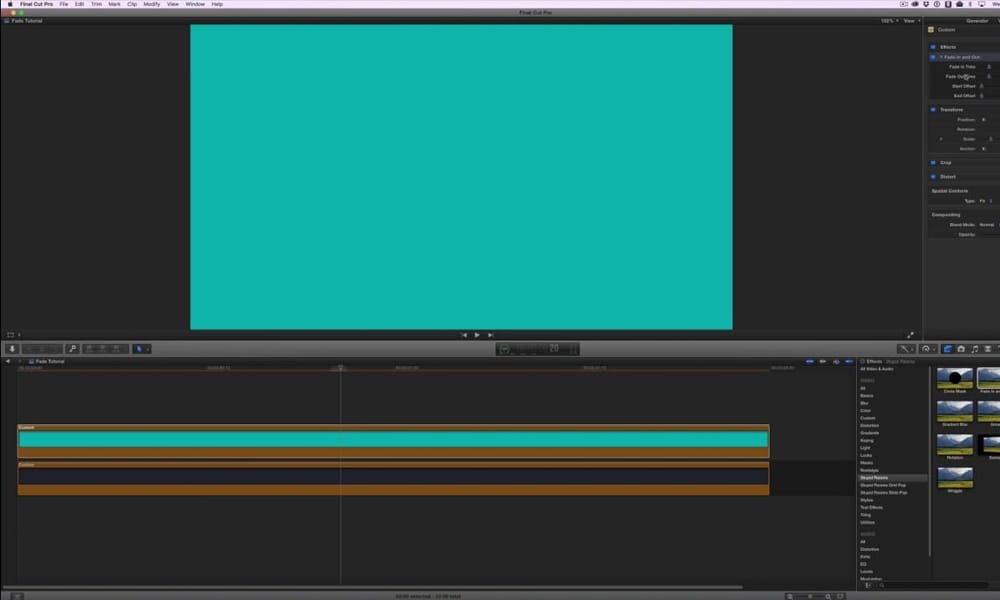The image size is (1000, 600).
Task: Disable the Crop effect checkbox
Action: (932, 161)
